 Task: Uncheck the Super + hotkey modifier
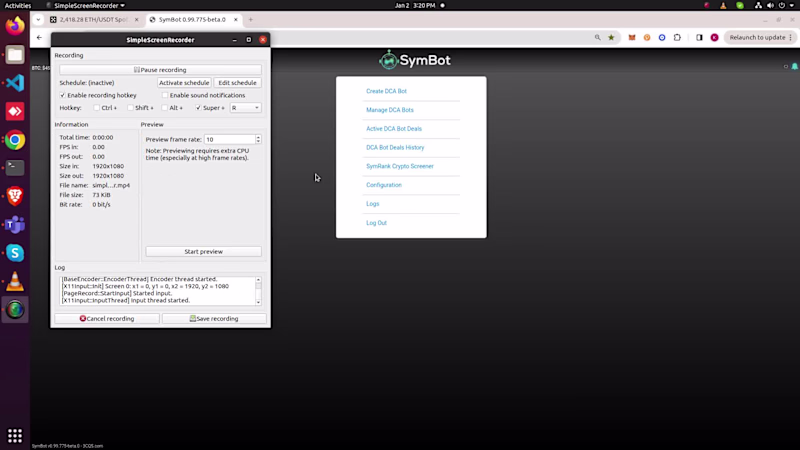tap(198, 108)
